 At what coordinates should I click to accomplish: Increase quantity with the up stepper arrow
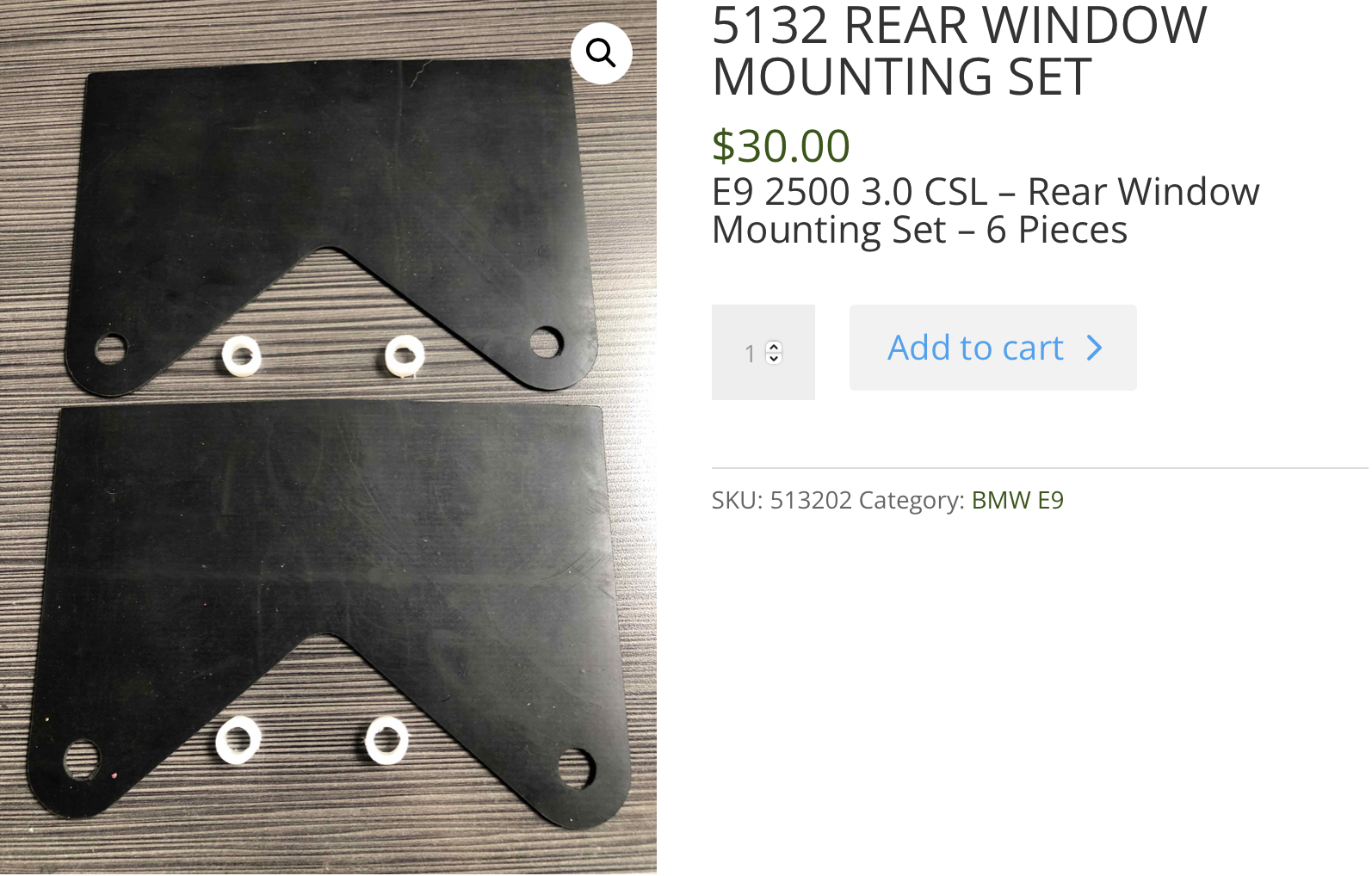pos(774,347)
